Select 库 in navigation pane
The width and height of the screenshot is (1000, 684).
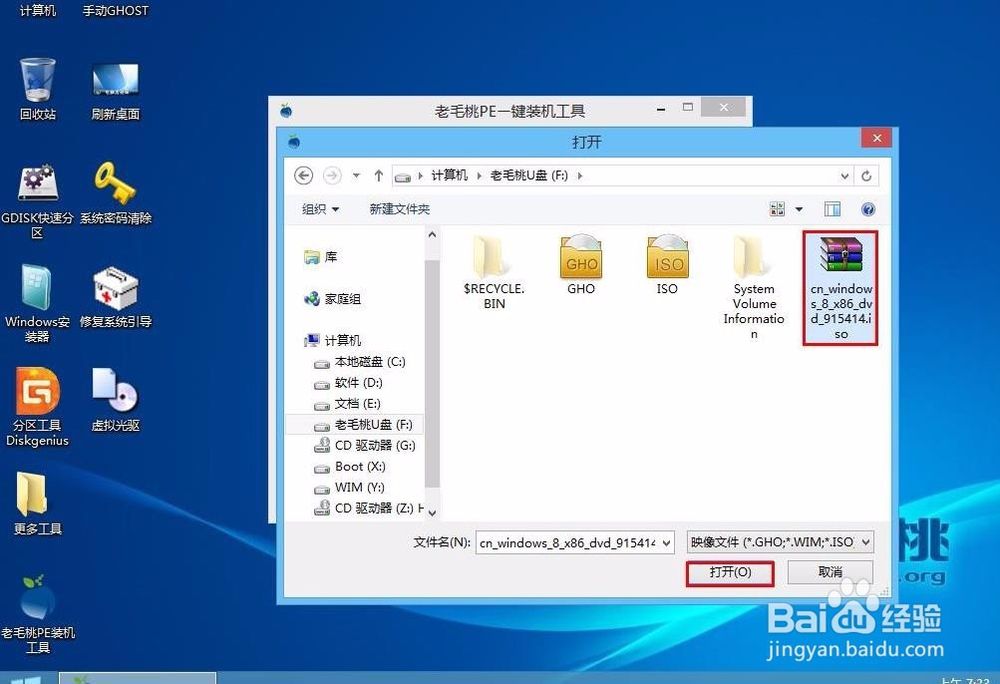coord(321,257)
